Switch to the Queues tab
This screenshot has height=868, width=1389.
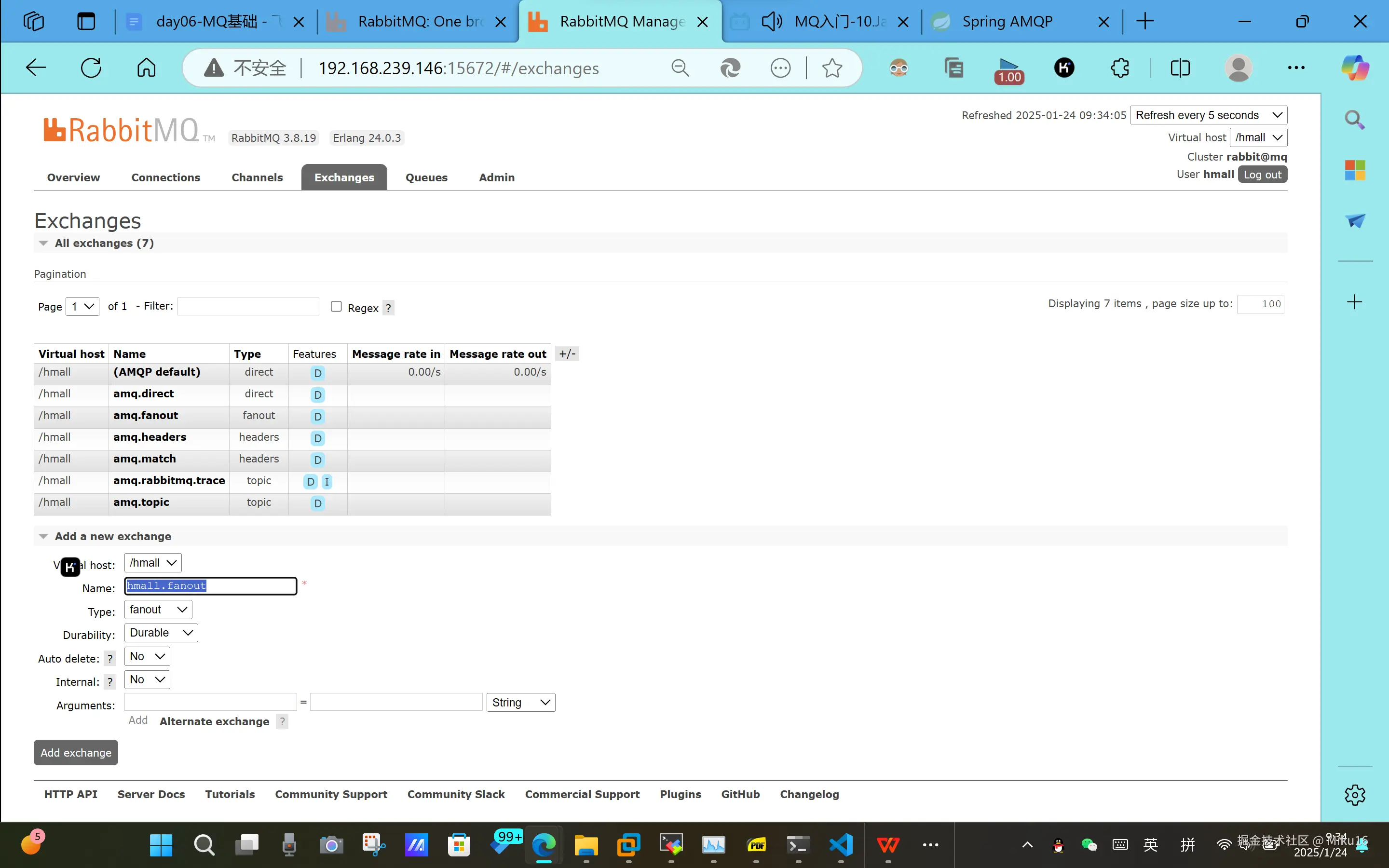click(x=426, y=177)
